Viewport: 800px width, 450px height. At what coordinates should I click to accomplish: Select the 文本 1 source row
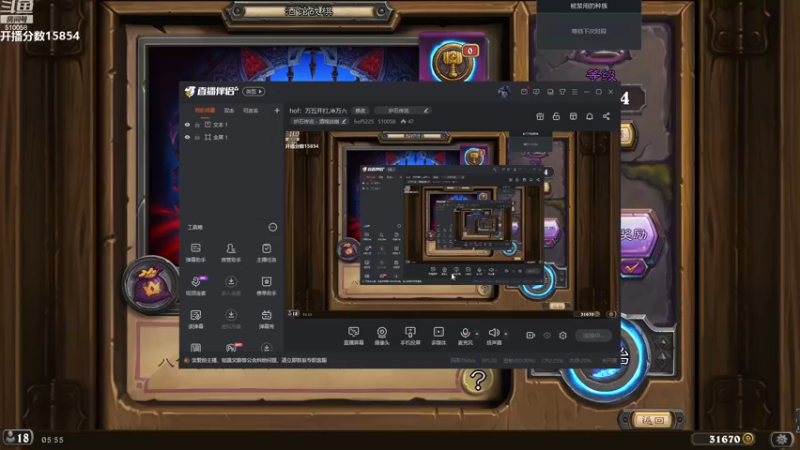(232, 124)
